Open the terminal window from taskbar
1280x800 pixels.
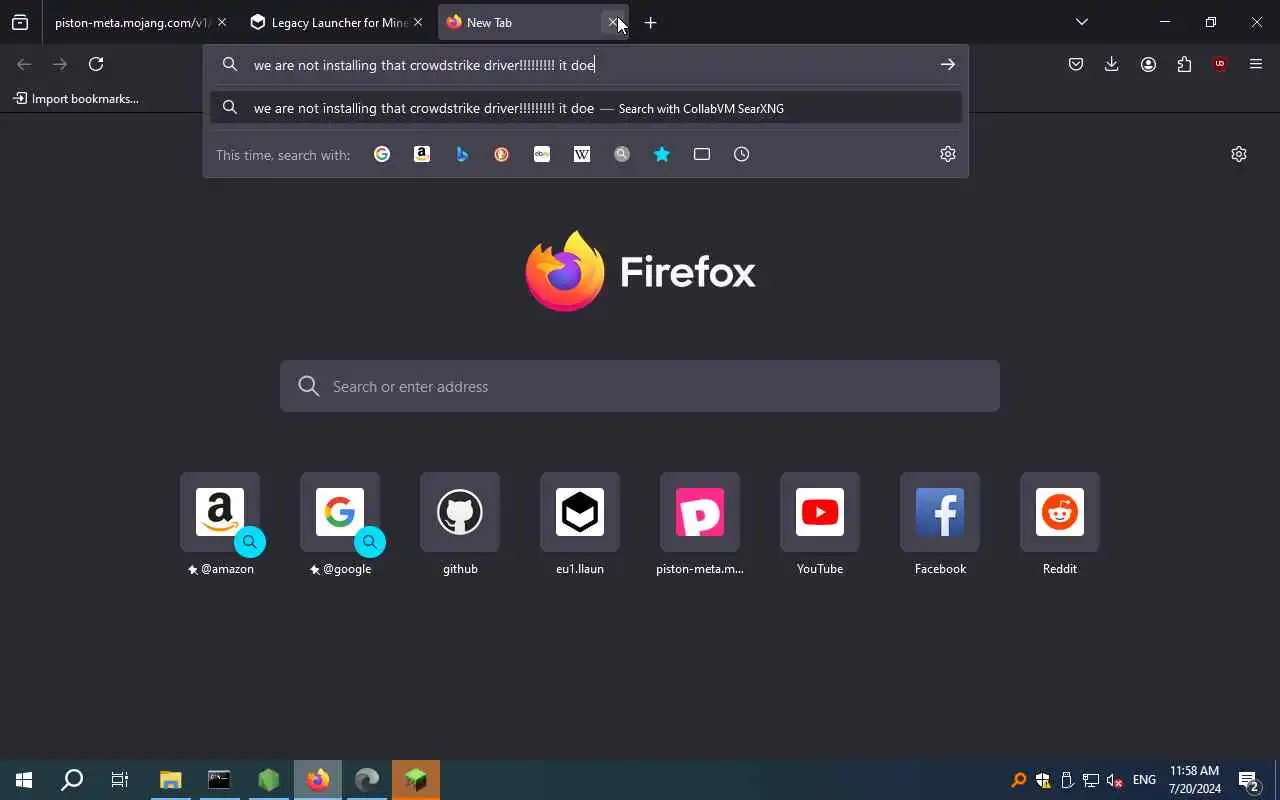click(x=220, y=780)
